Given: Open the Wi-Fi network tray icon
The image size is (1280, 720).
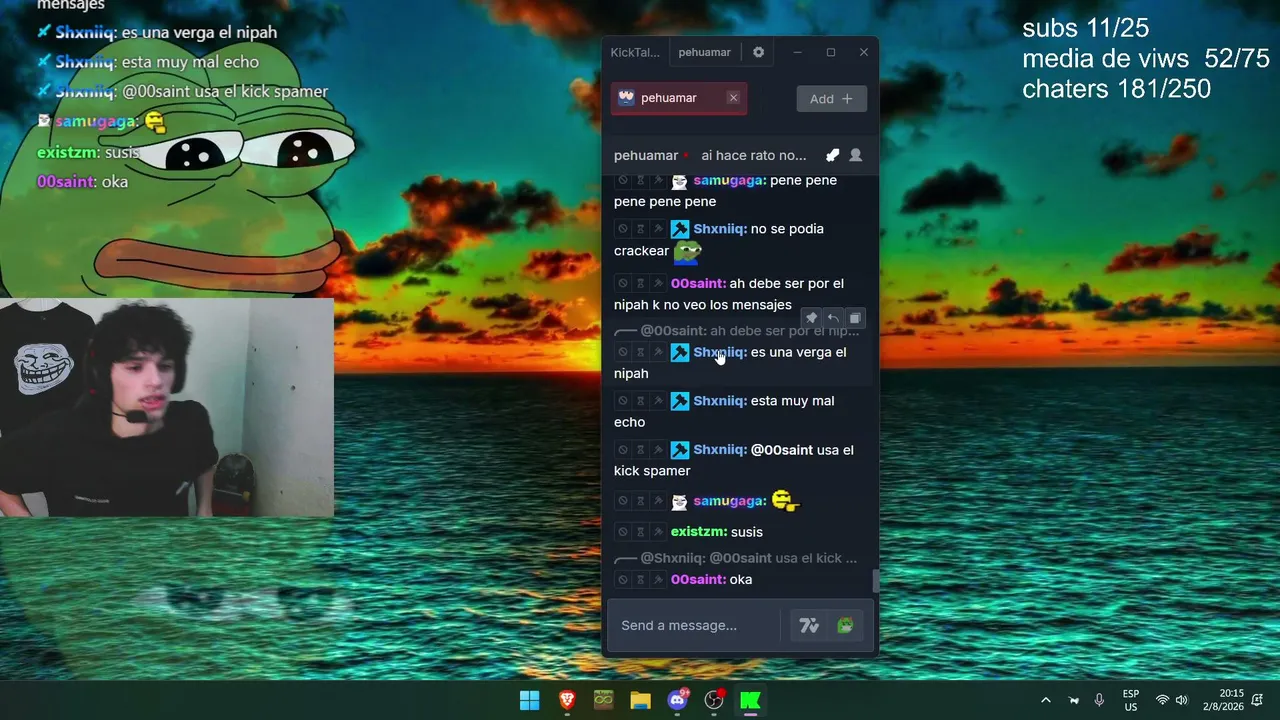Looking at the screenshot, I should click(1162, 700).
